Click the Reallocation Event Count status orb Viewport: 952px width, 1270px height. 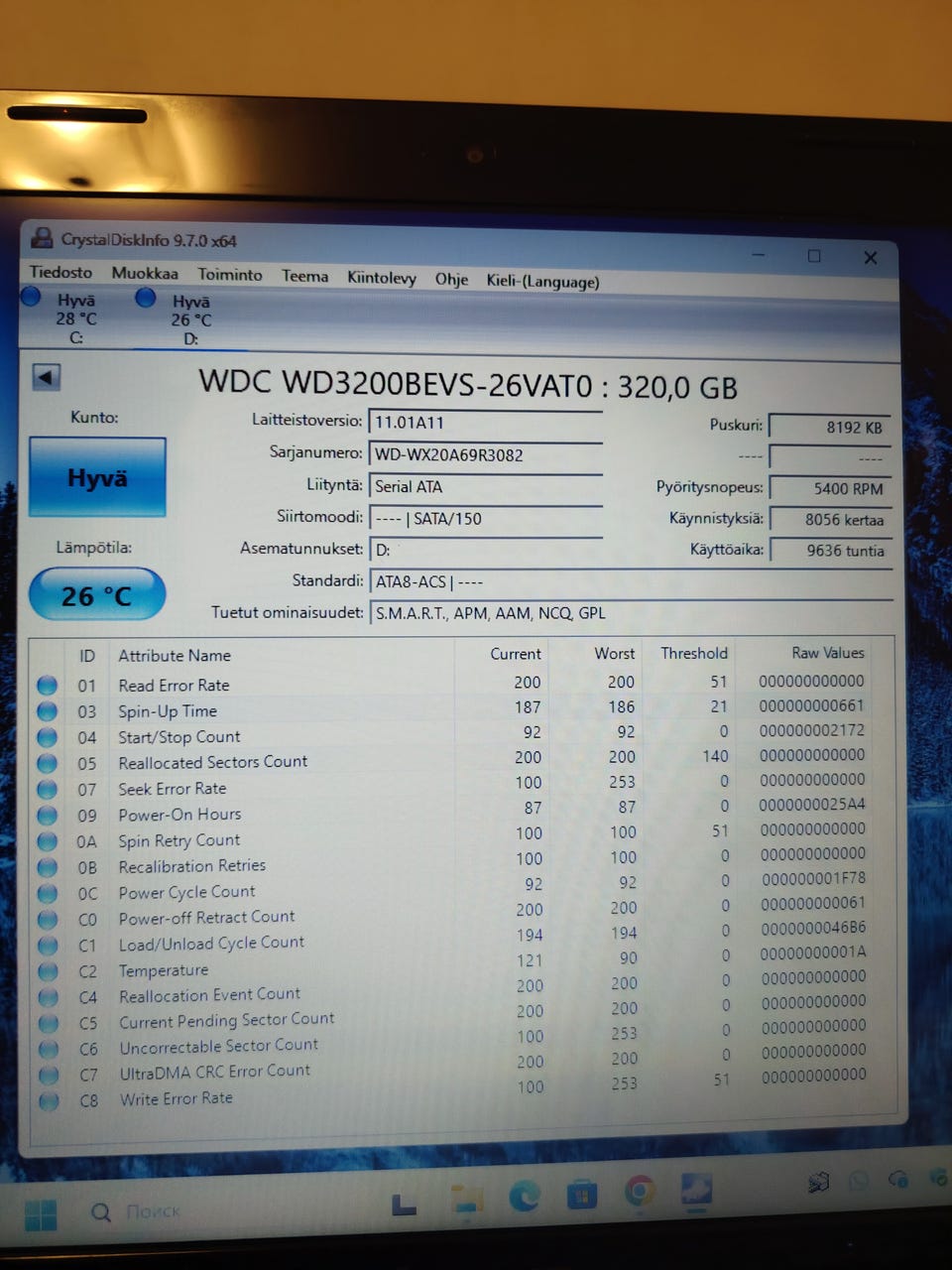pyautogui.click(x=48, y=997)
